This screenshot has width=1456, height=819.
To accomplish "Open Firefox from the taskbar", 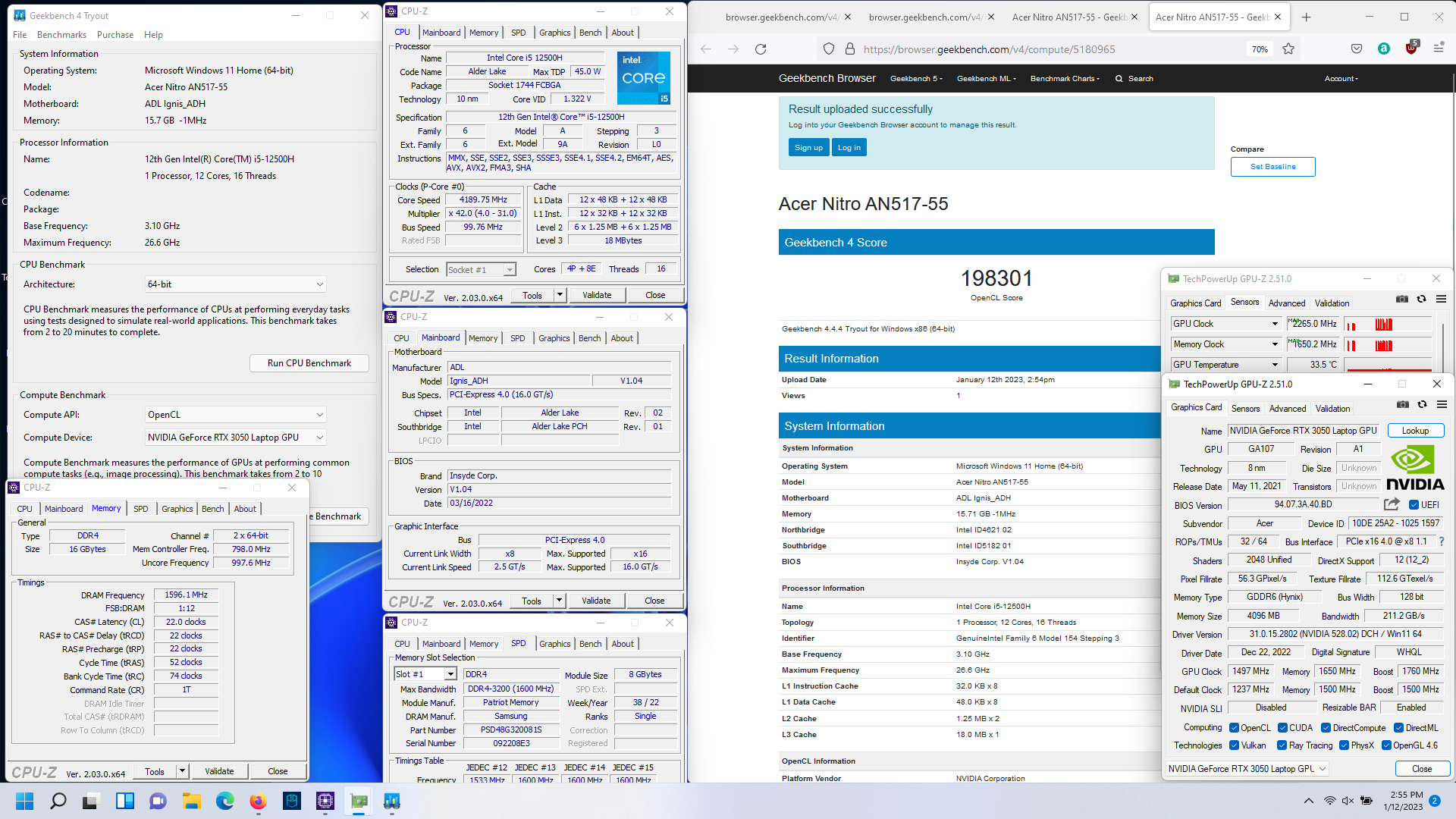I will pyautogui.click(x=259, y=801).
